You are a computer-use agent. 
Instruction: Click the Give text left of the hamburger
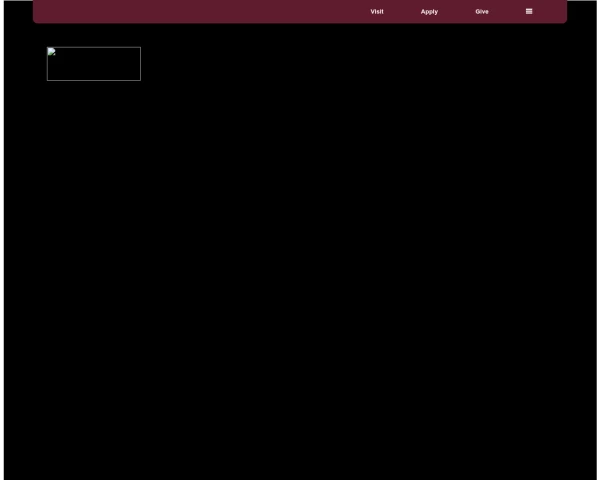tap(482, 11)
